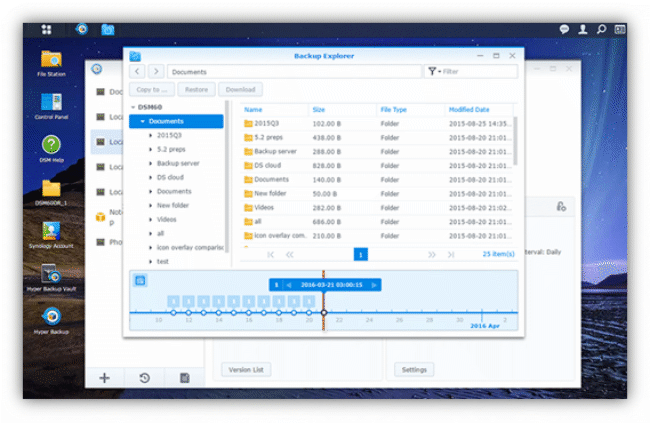Add a backup task with plus icon

click(x=104, y=378)
